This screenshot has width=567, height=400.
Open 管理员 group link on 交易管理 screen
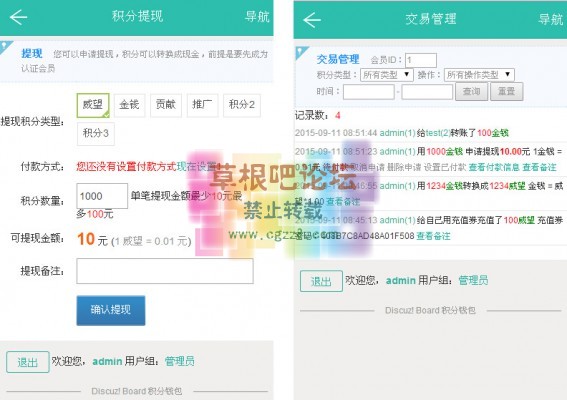click(x=473, y=280)
